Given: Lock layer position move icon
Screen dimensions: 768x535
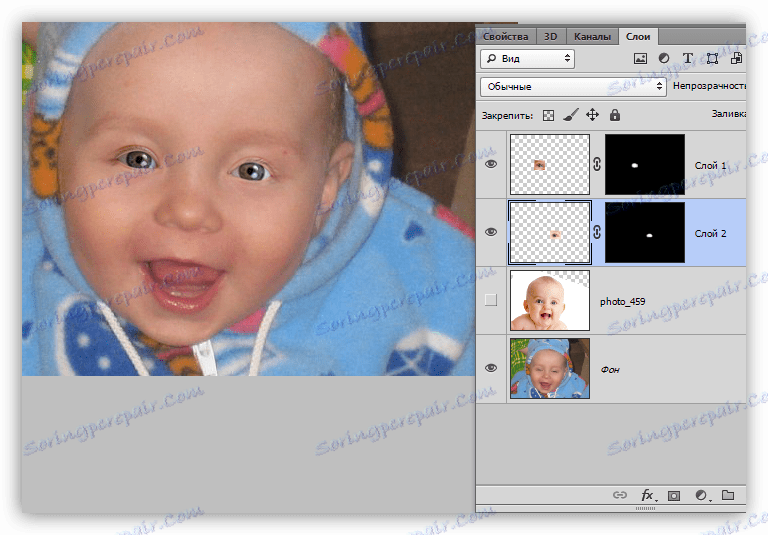Looking at the screenshot, I should 592,115.
